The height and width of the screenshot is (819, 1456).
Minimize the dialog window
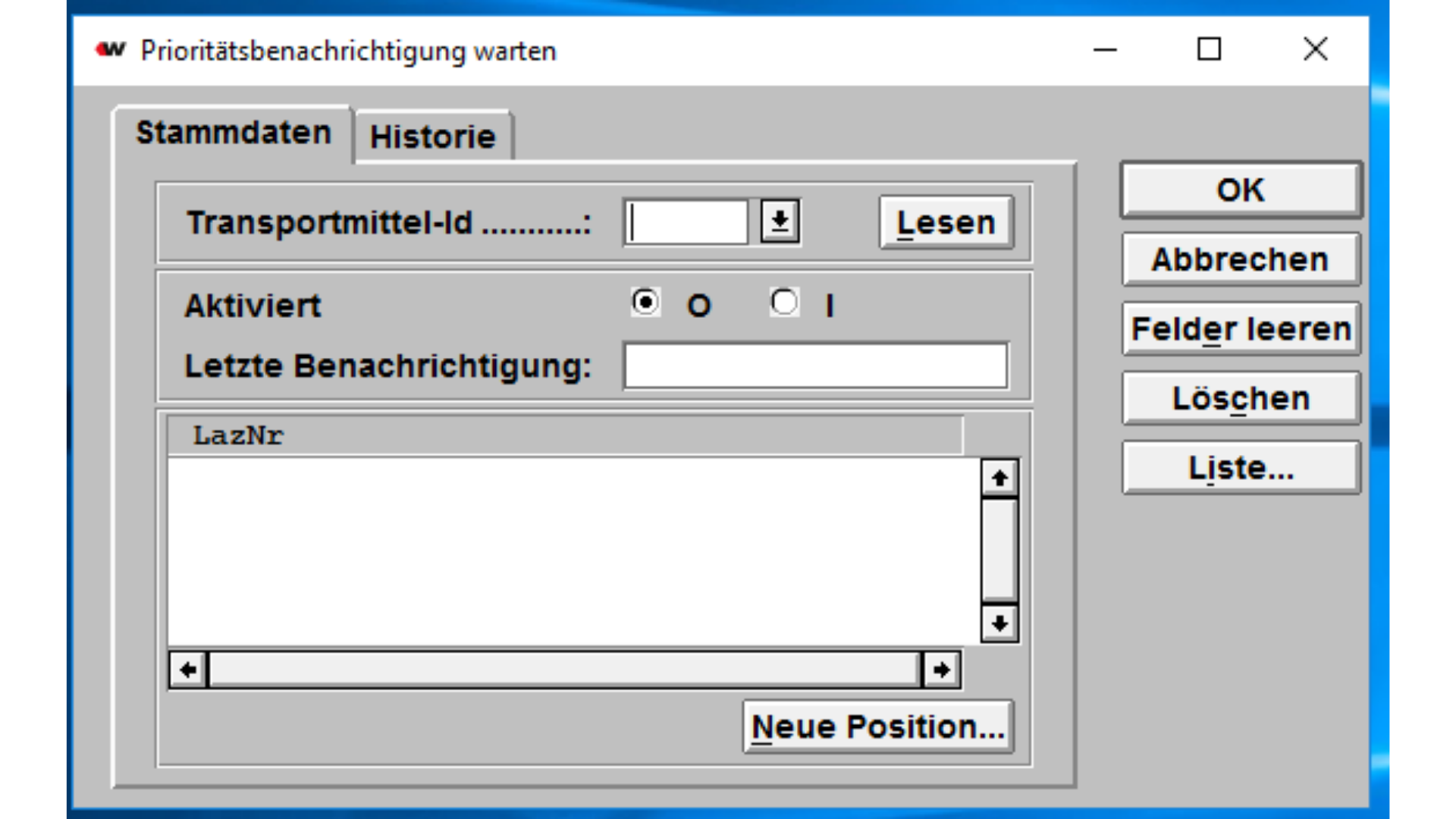point(1105,50)
